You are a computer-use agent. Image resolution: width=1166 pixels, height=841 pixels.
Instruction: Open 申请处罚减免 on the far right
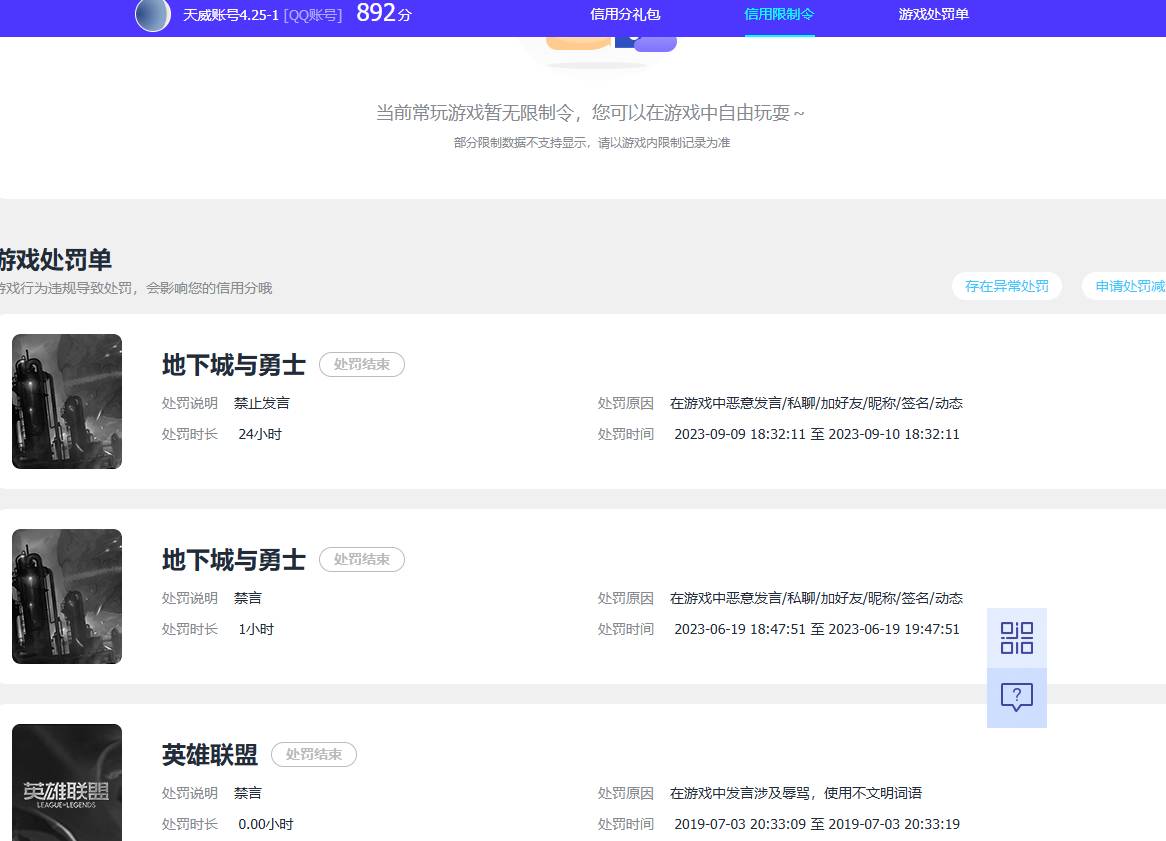(1130, 285)
